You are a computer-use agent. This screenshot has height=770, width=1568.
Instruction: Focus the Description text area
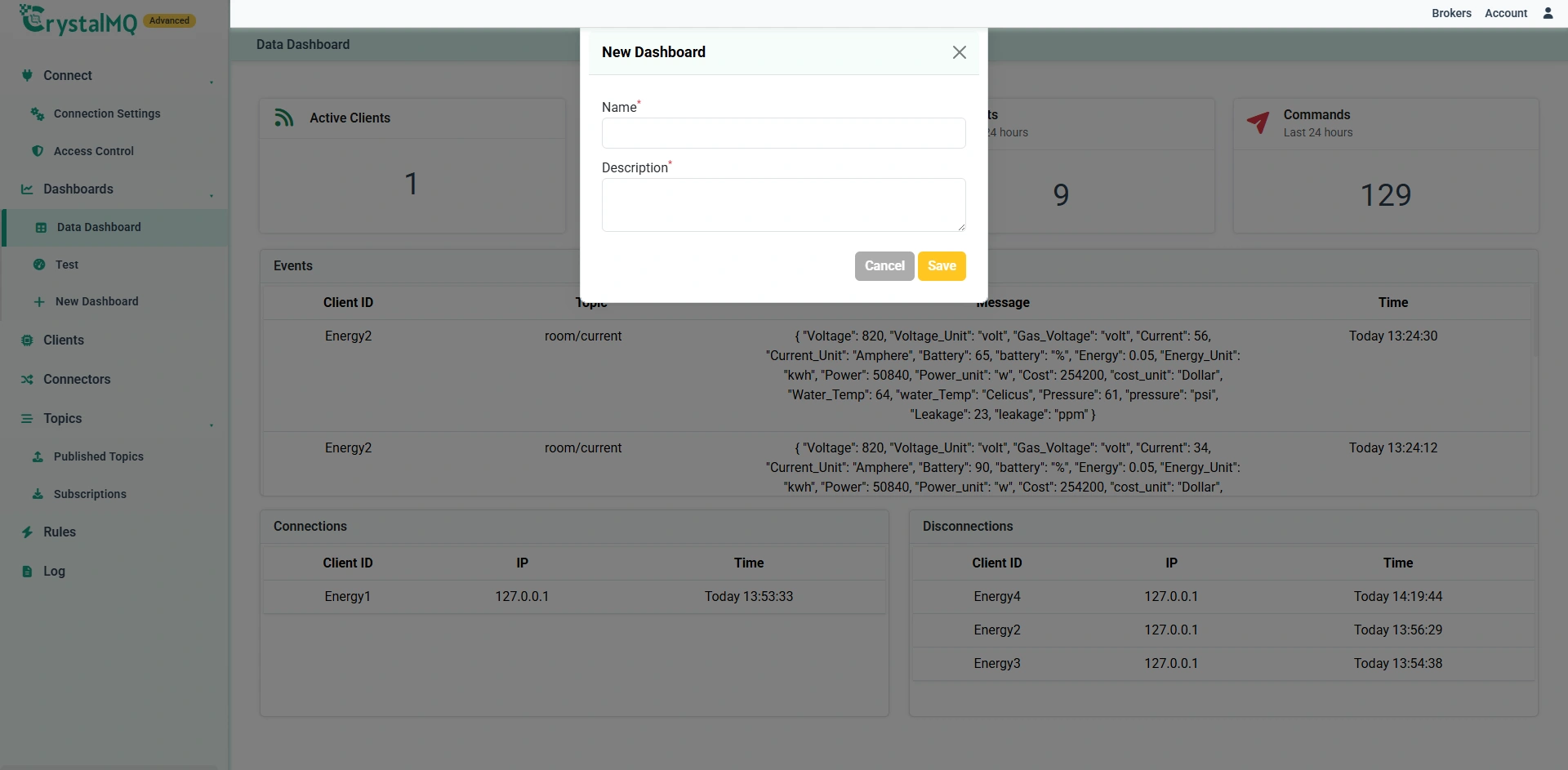coord(784,205)
